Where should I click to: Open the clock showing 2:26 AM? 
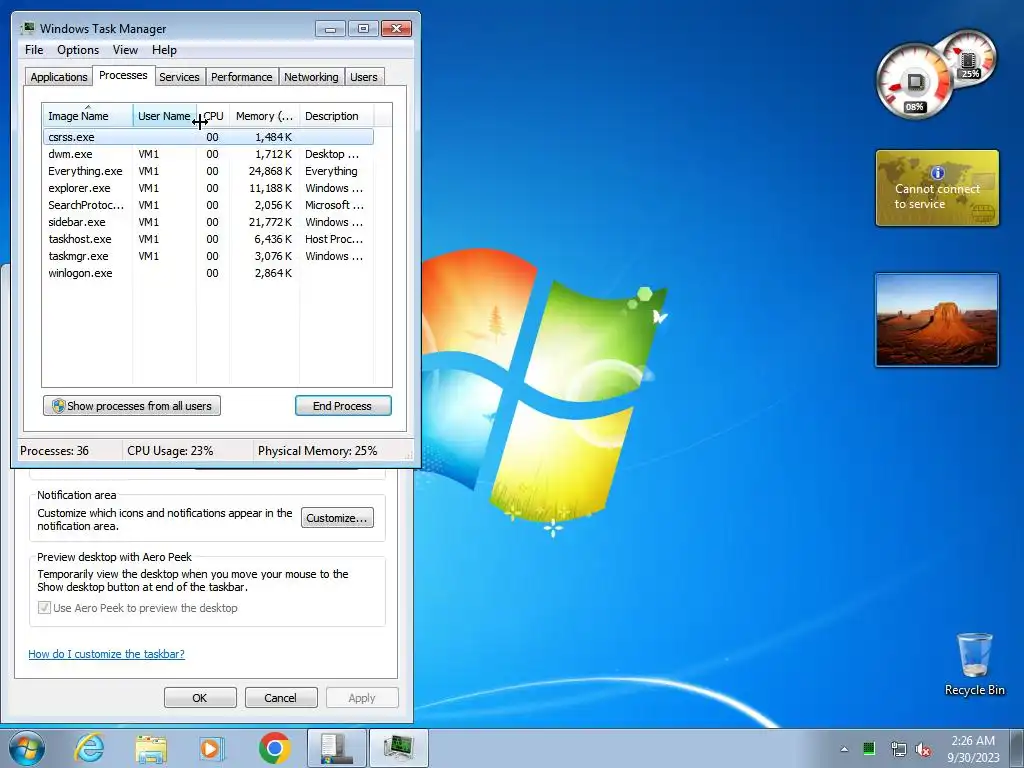[x=973, y=749]
